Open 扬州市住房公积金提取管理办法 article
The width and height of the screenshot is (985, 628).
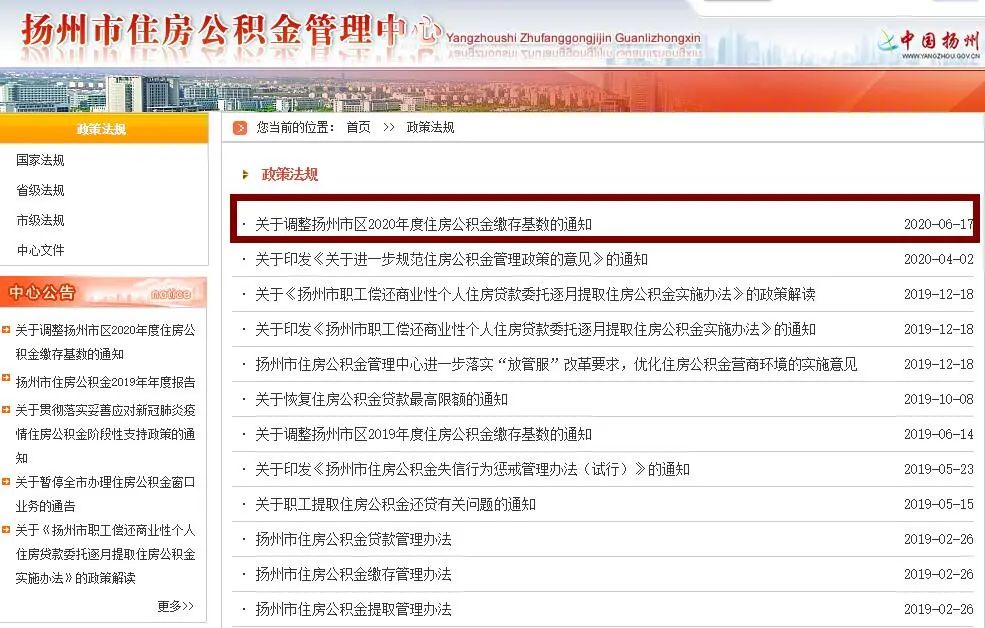[353, 609]
